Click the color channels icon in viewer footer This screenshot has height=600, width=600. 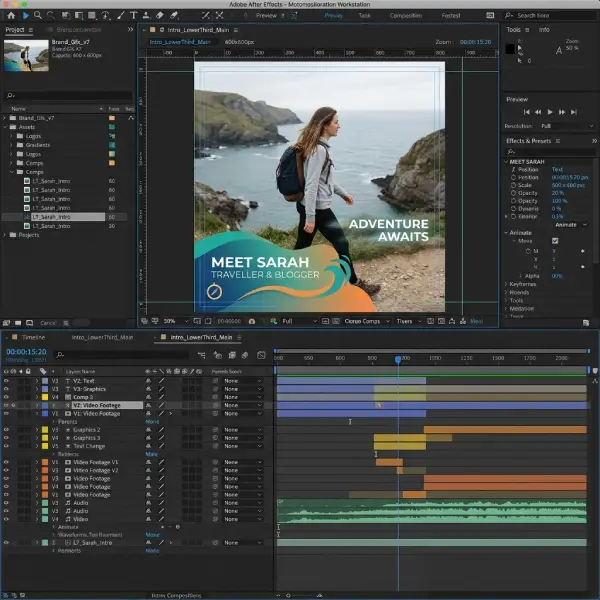274,321
